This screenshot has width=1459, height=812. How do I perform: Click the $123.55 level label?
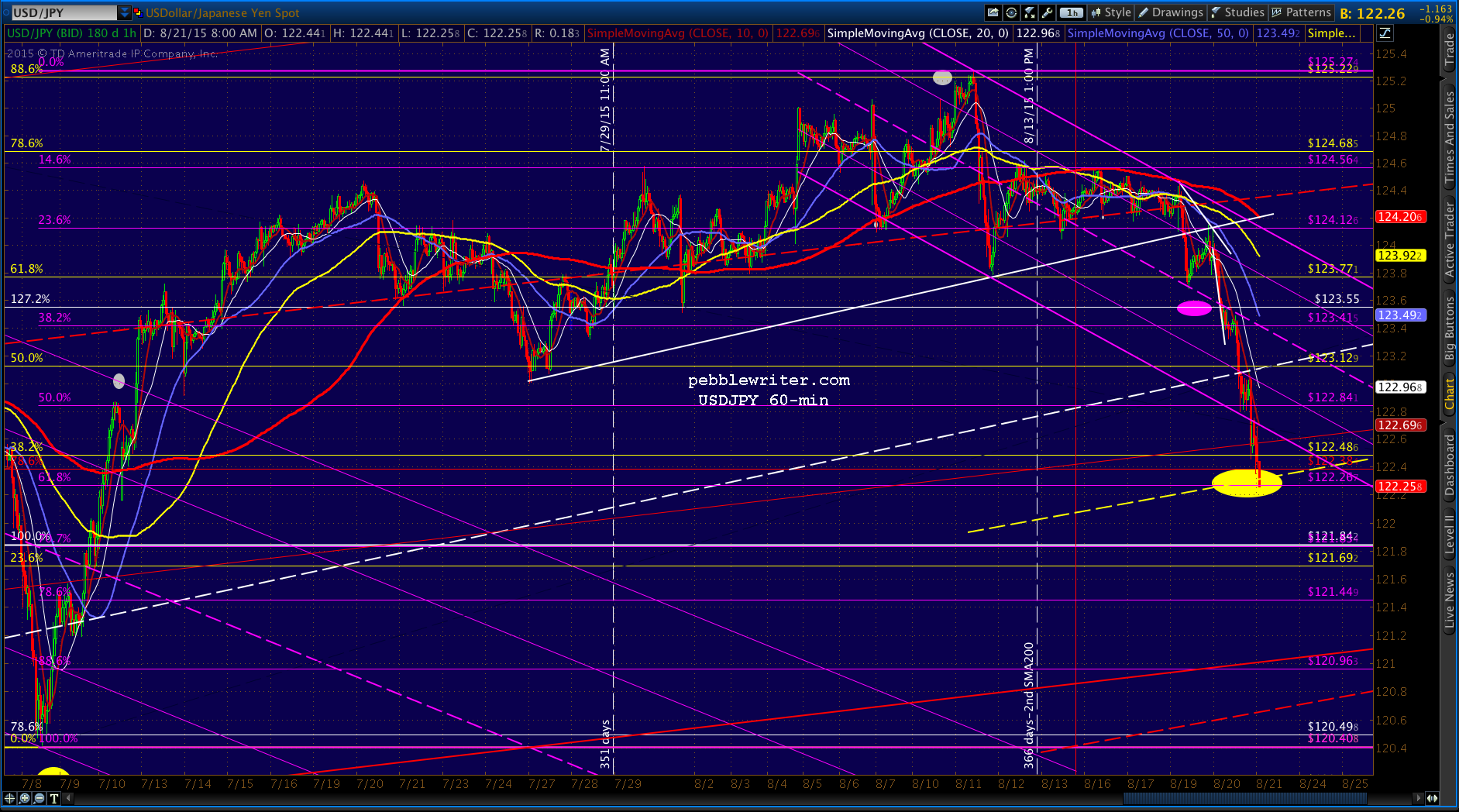click(1337, 299)
